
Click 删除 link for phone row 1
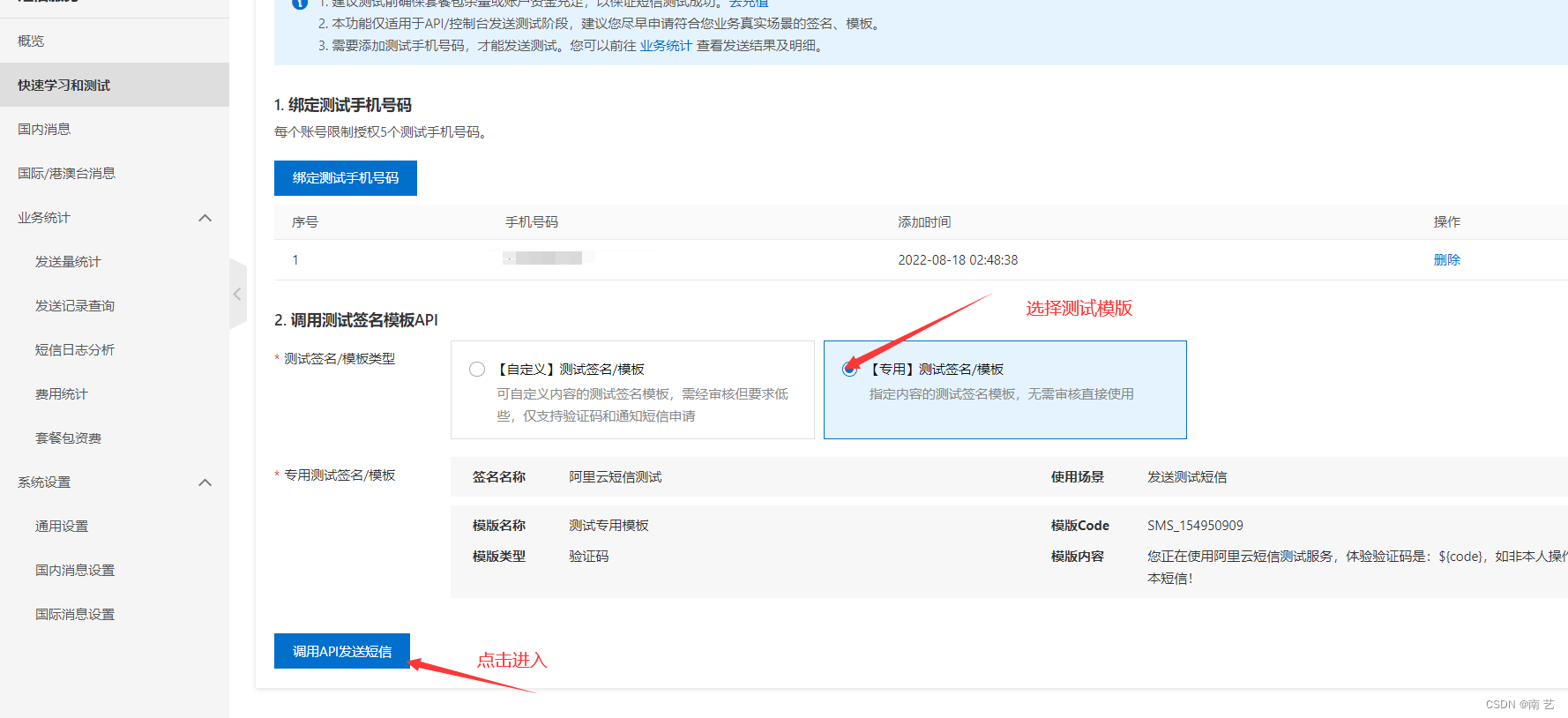coord(1447,259)
